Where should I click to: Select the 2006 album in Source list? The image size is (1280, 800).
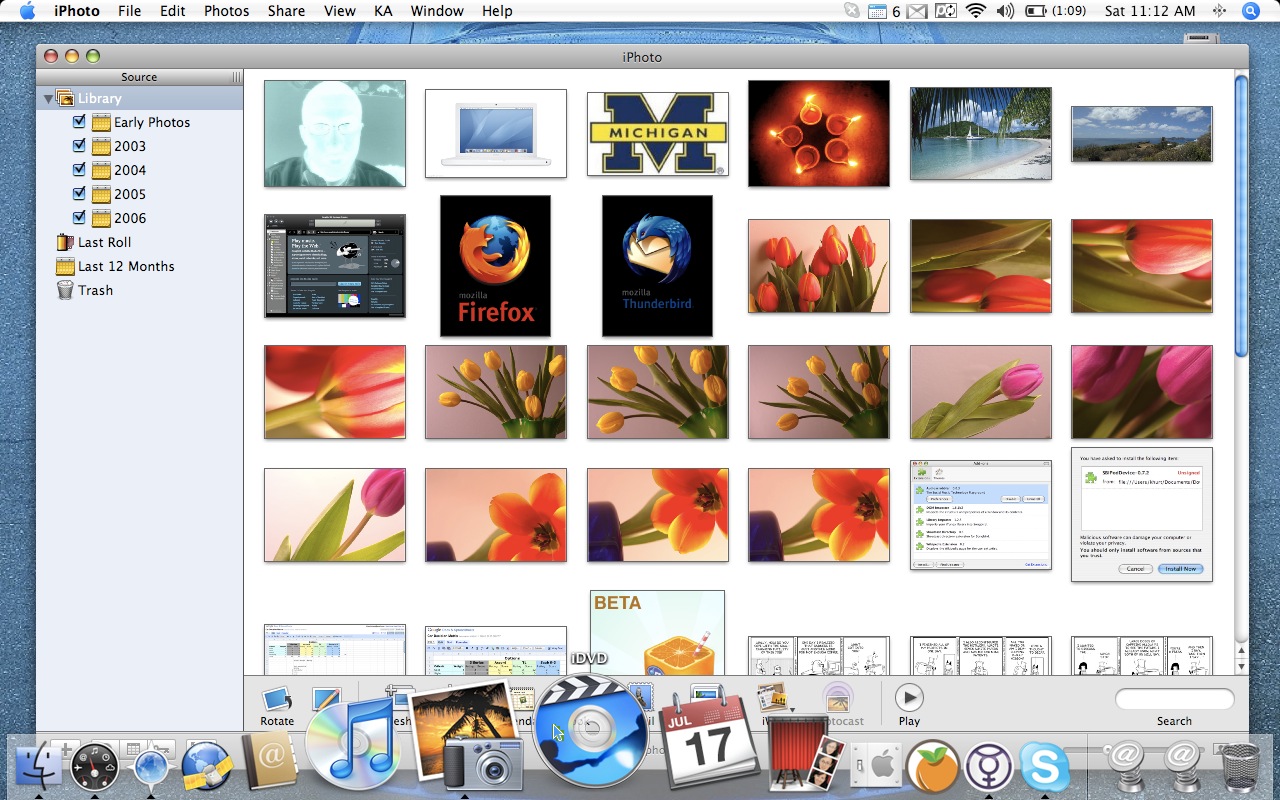coord(129,218)
